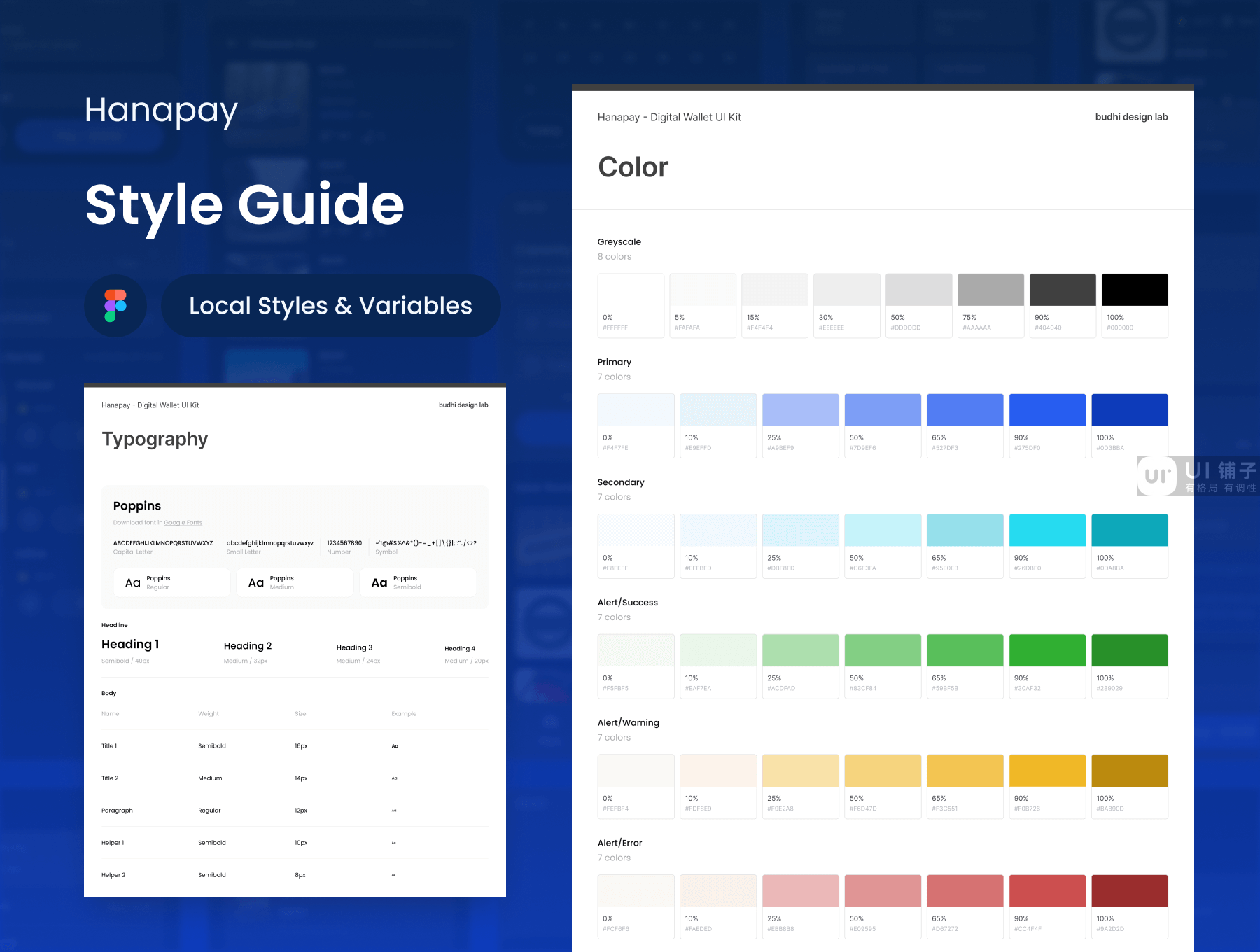Click the Local Styles & Variables pill
Screen dimensions: 1260x952
[330, 306]
